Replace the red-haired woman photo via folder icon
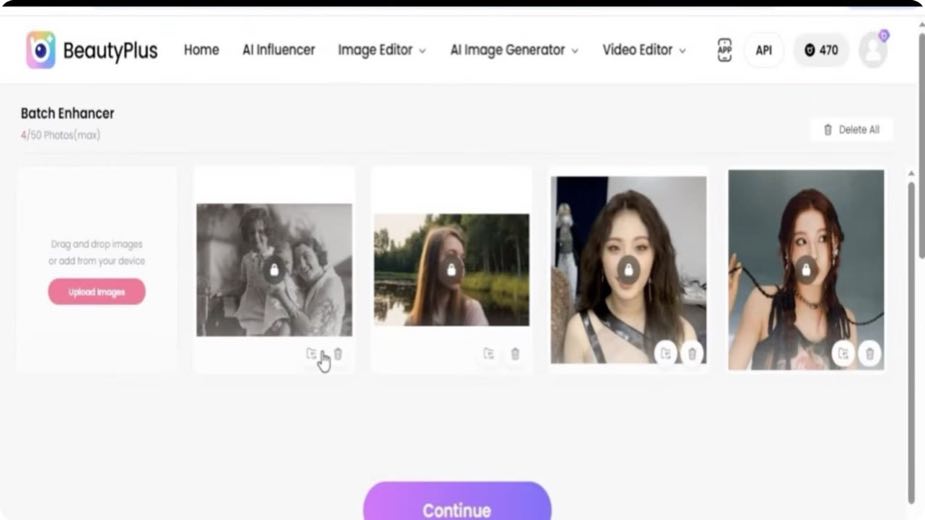This screenshot has height=520, width=925. click(843, 354)
